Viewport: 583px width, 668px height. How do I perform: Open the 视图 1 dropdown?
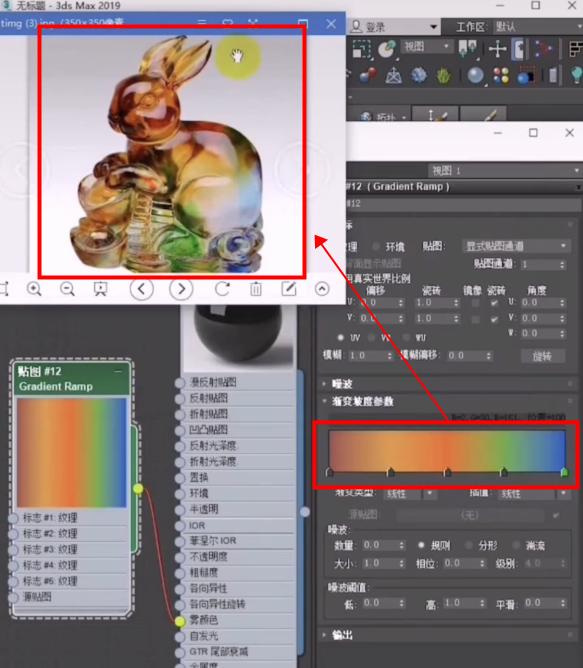click(505, 171)
